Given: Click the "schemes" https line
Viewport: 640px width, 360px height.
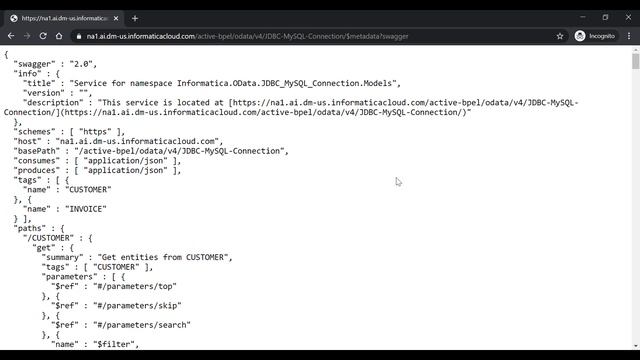Looking at the screenshot, I should point(69,132).
